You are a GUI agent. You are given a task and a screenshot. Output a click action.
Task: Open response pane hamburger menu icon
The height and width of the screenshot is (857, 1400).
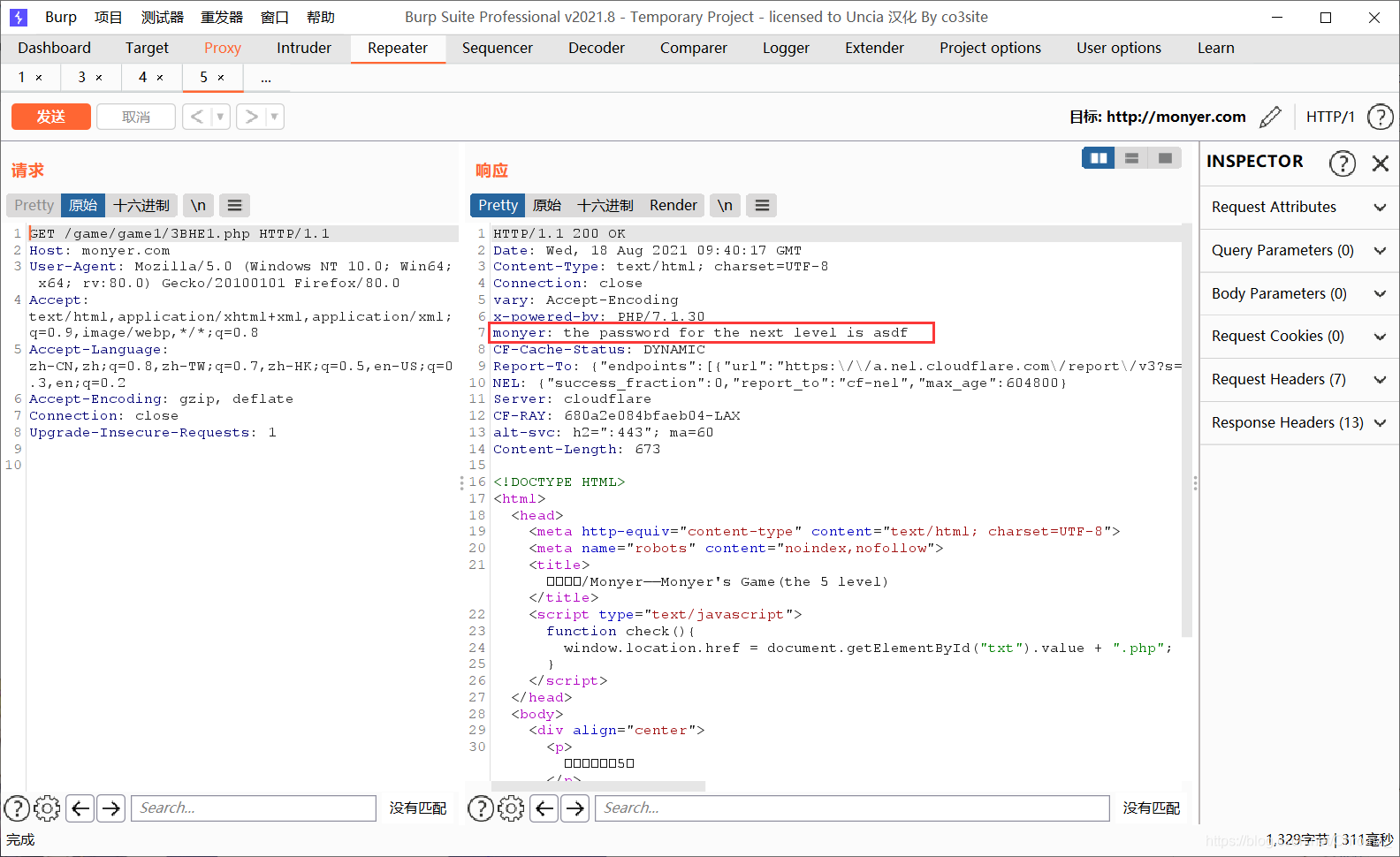[762, 205]
